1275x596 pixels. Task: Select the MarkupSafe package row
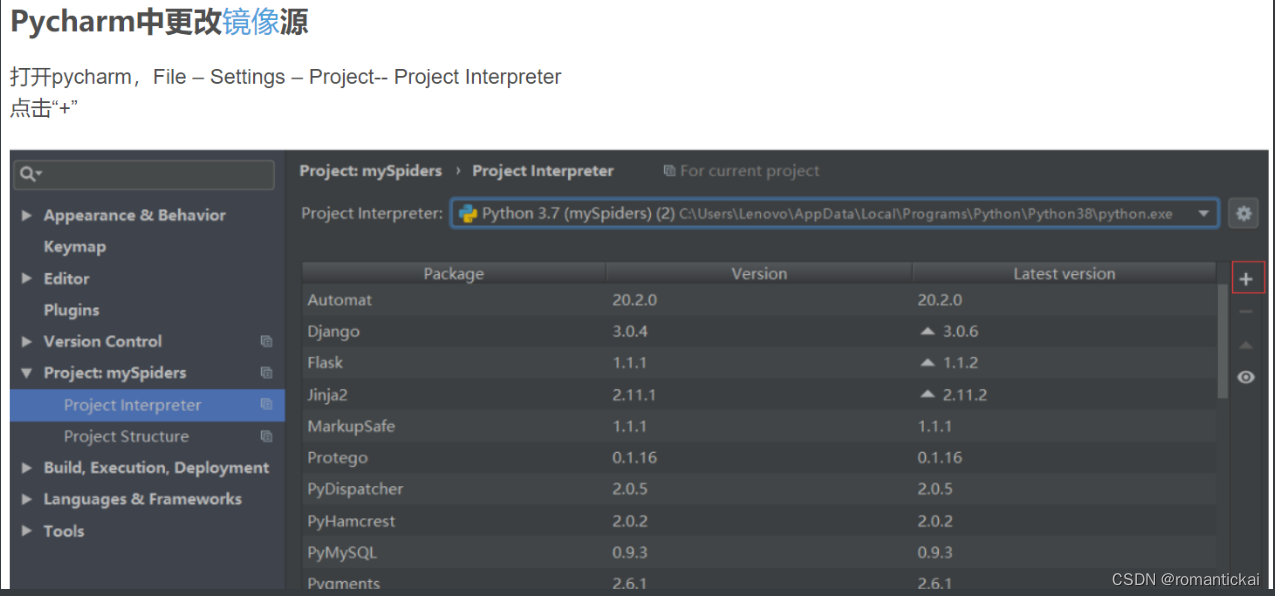pos(759,426)
